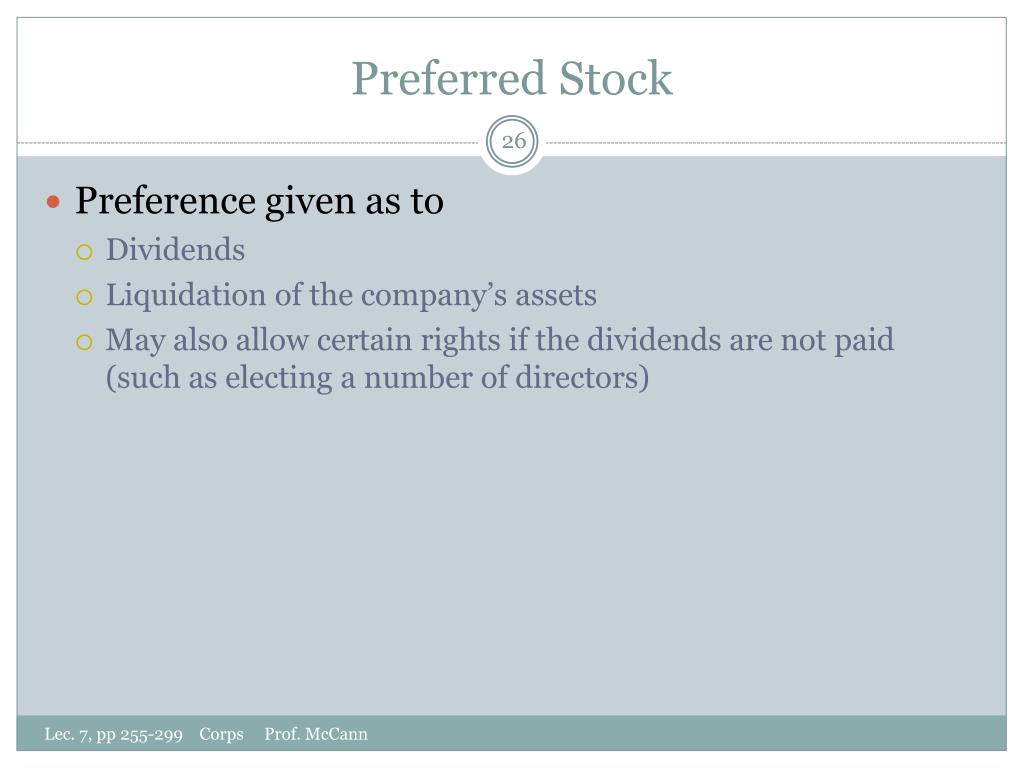Select the red bullet before Preference
1024x768 pixels.
coord(54,202)
